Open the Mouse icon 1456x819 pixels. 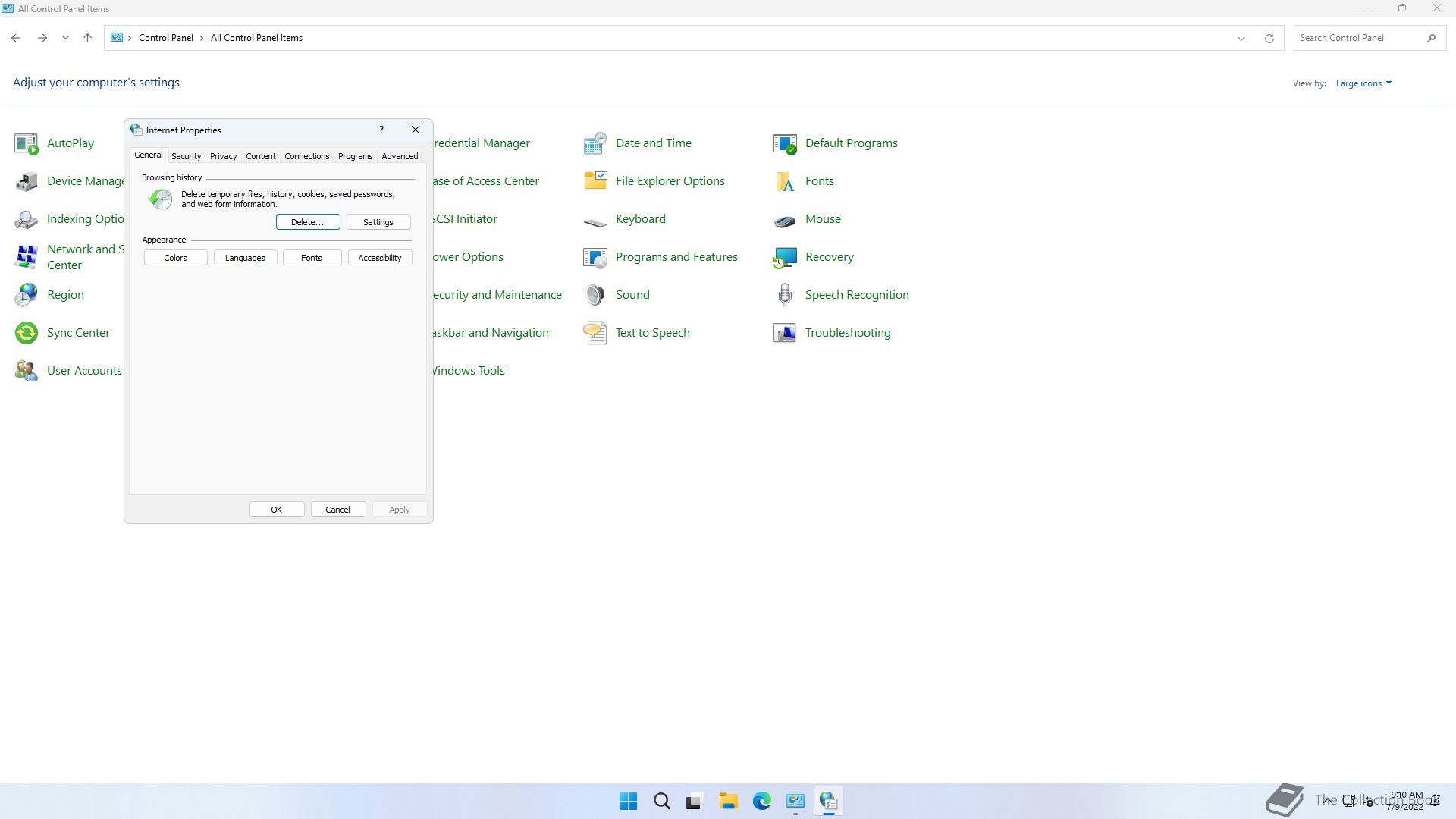click(785, 221)
